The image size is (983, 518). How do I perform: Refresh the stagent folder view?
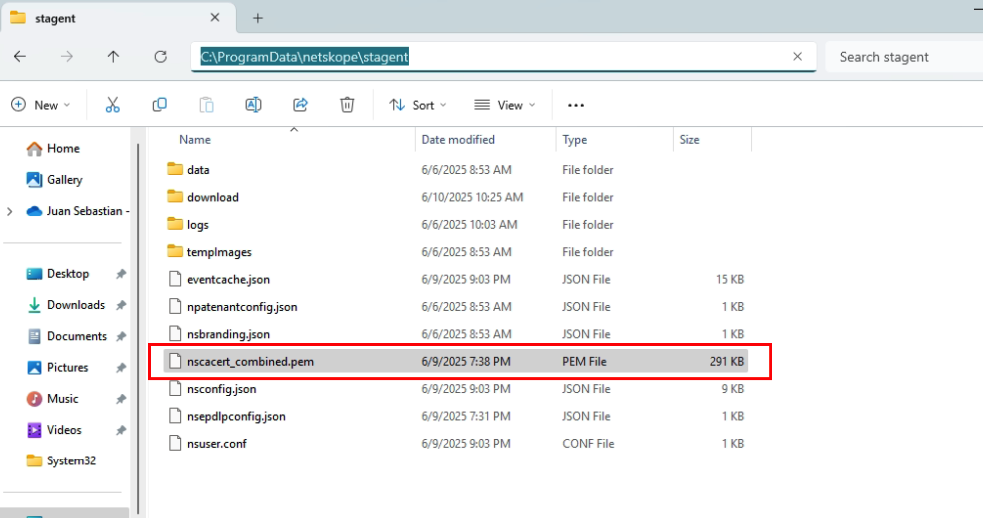click(160, 56)
